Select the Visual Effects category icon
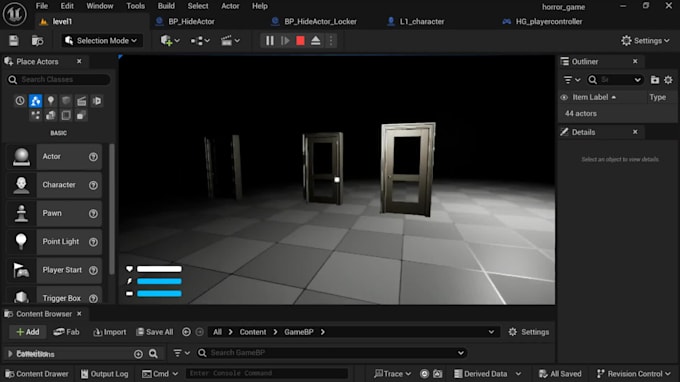The image size is (680, 382). 97,101
